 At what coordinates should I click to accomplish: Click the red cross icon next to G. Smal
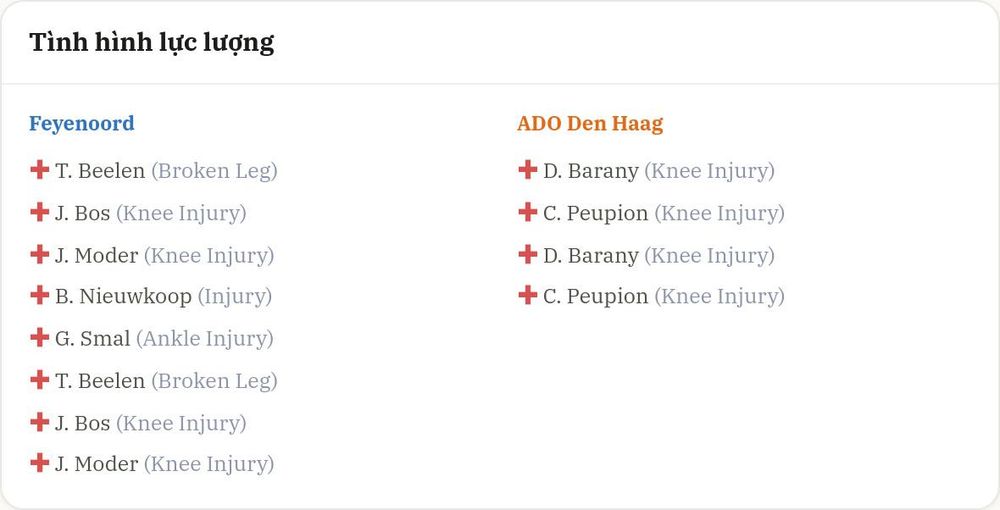tap(40, 337)
